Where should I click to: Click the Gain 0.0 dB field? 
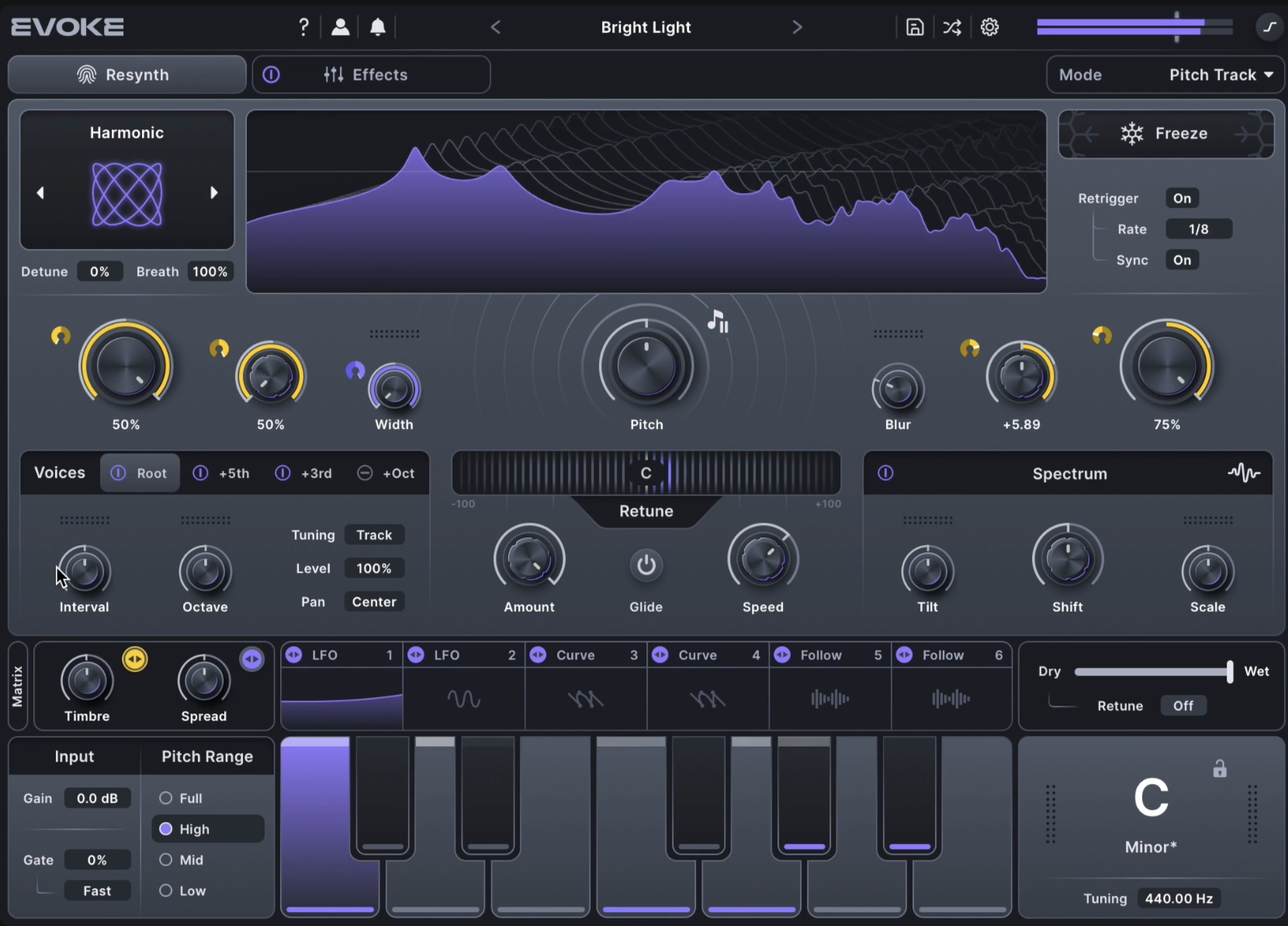click(97, 798)
